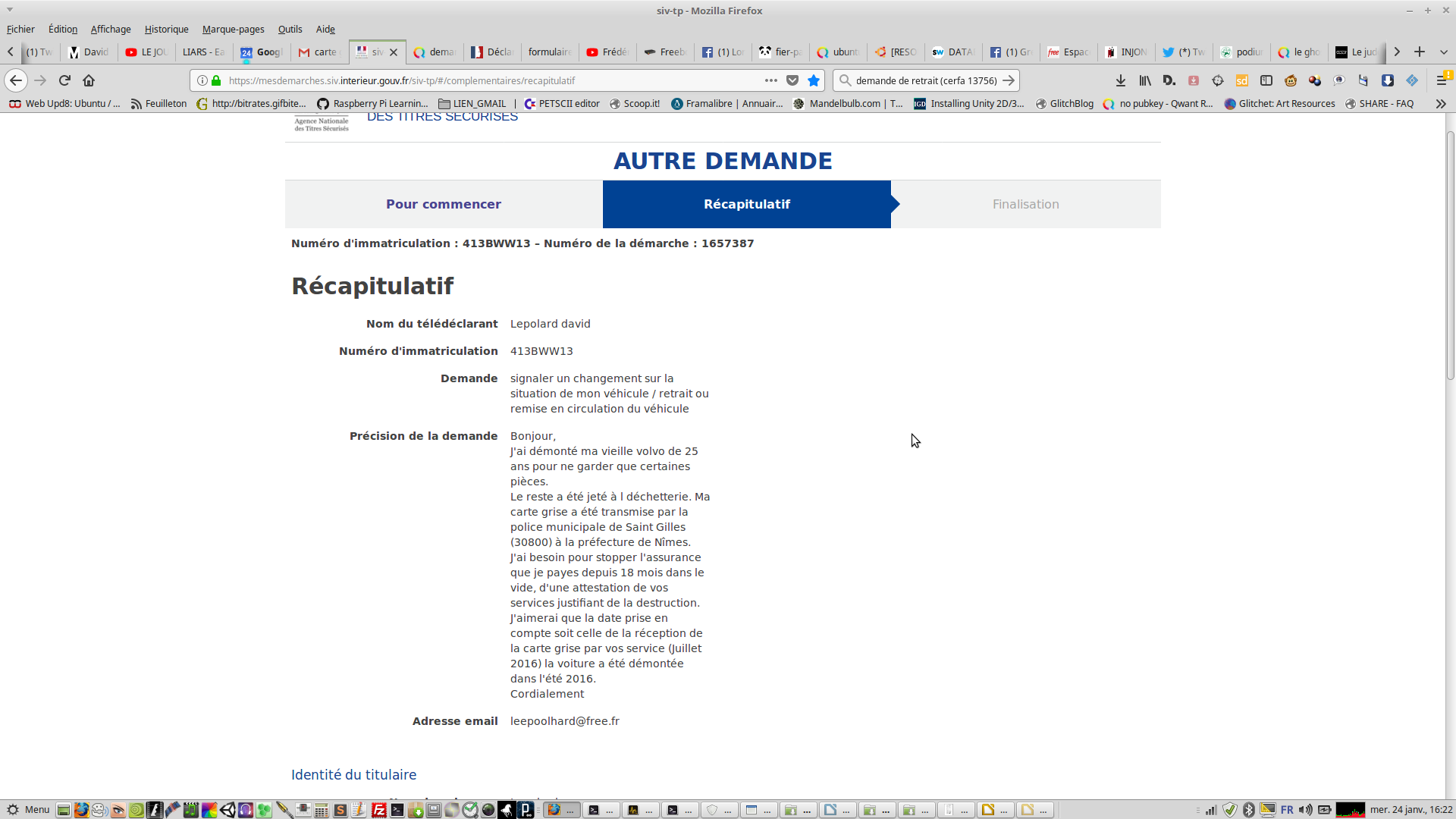Open the Historique menu

coord(166,29)
